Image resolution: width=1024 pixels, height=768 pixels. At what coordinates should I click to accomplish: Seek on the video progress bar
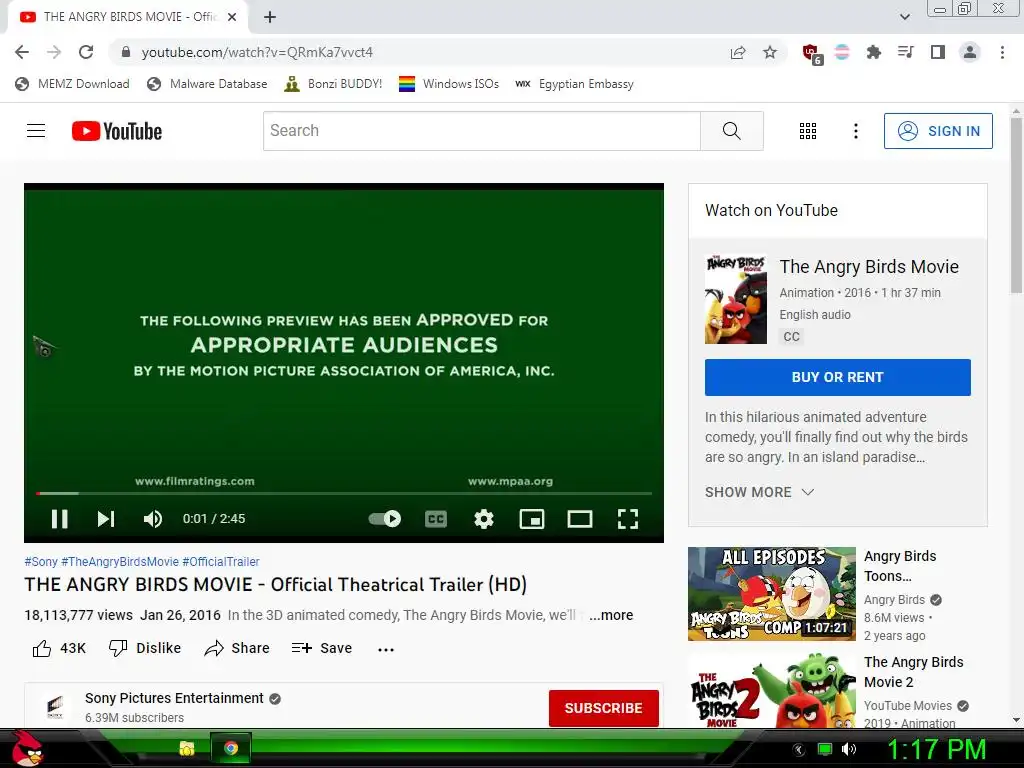(x=344, y=493)
